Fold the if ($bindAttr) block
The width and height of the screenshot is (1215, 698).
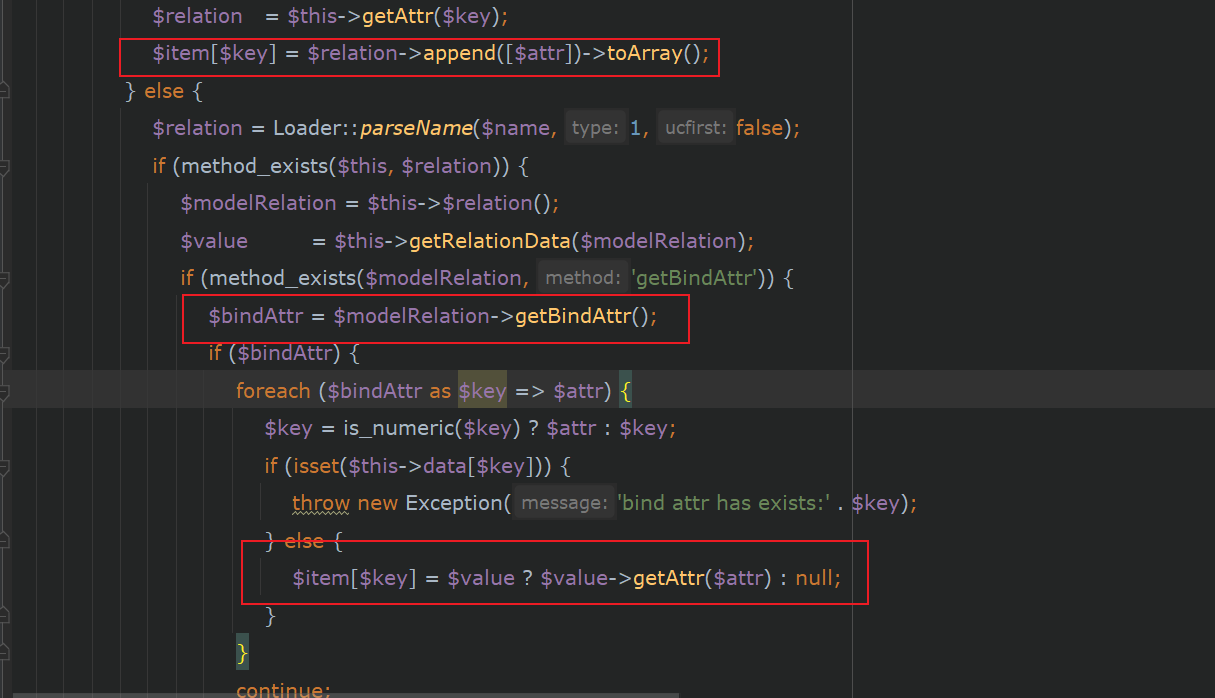point(4,353)
